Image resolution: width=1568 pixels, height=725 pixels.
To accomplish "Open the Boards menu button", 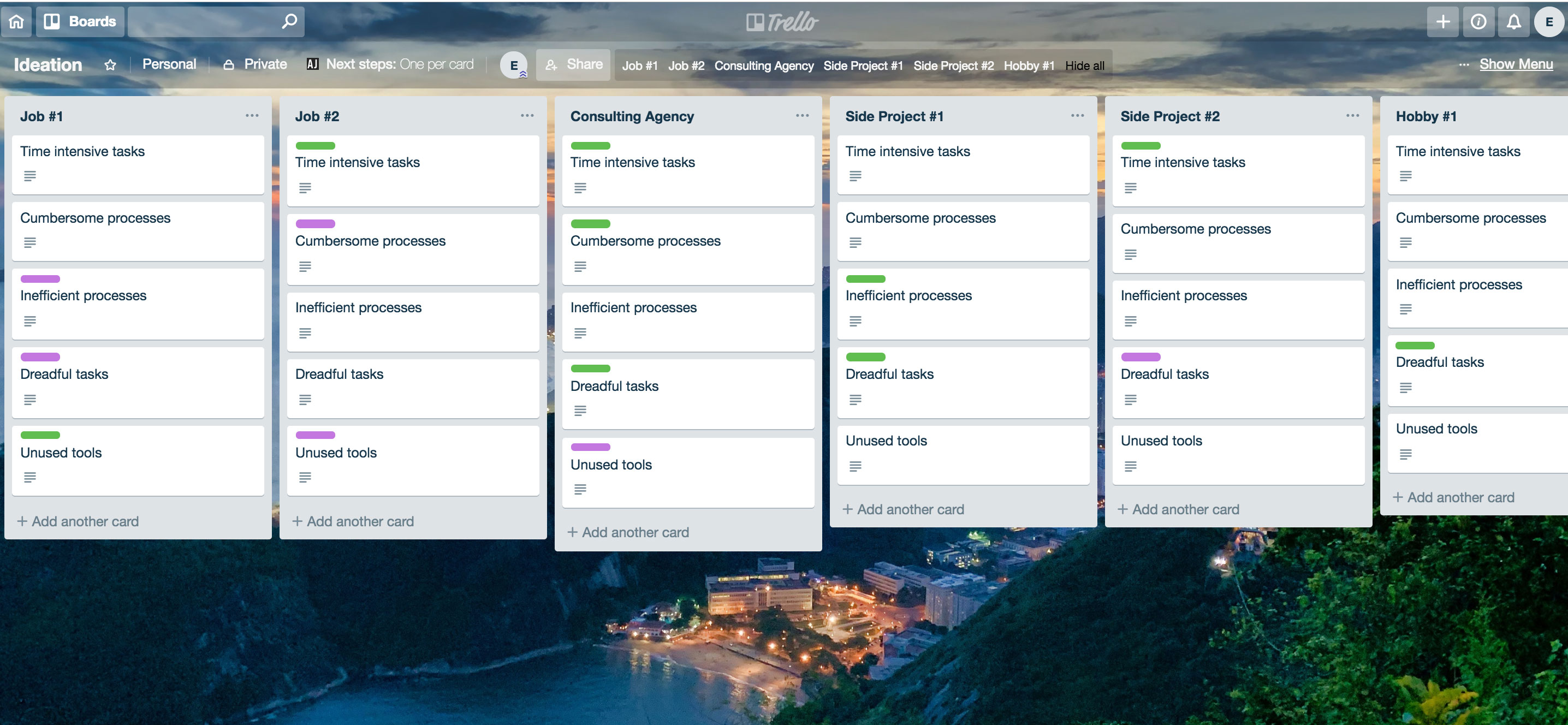I will click(x=80, y=22).
